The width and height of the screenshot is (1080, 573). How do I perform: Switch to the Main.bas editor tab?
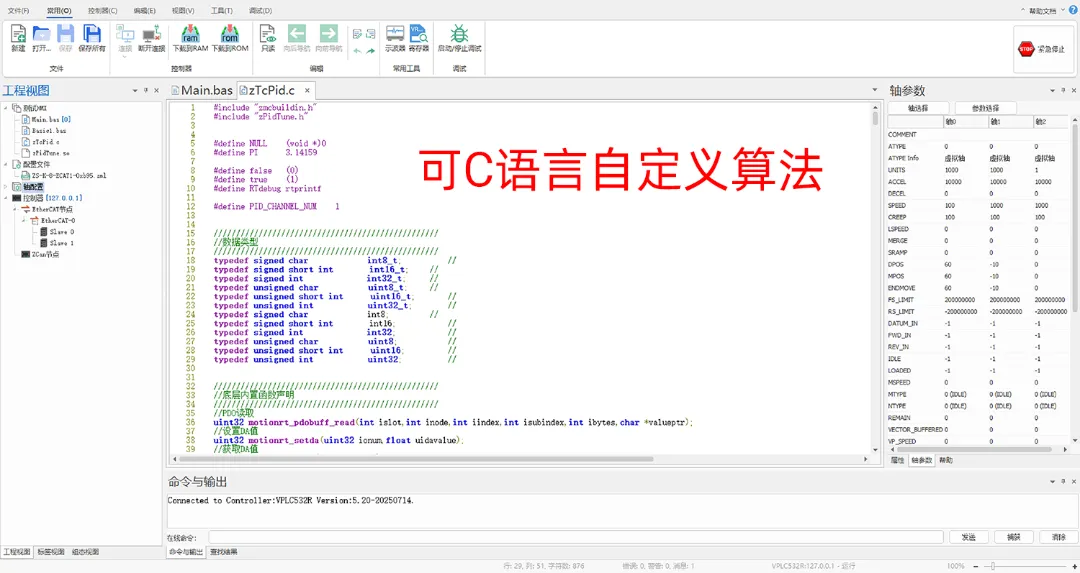click(202, 90)
